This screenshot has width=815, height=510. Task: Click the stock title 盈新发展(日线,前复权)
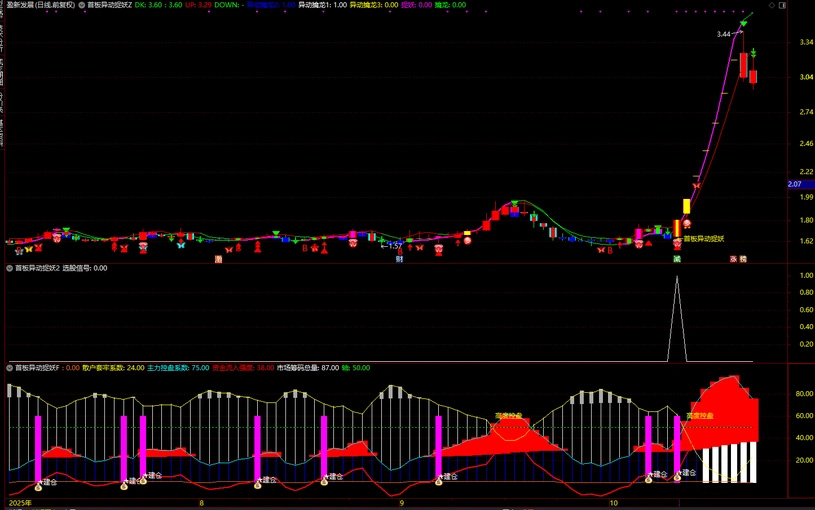point(39,5)
